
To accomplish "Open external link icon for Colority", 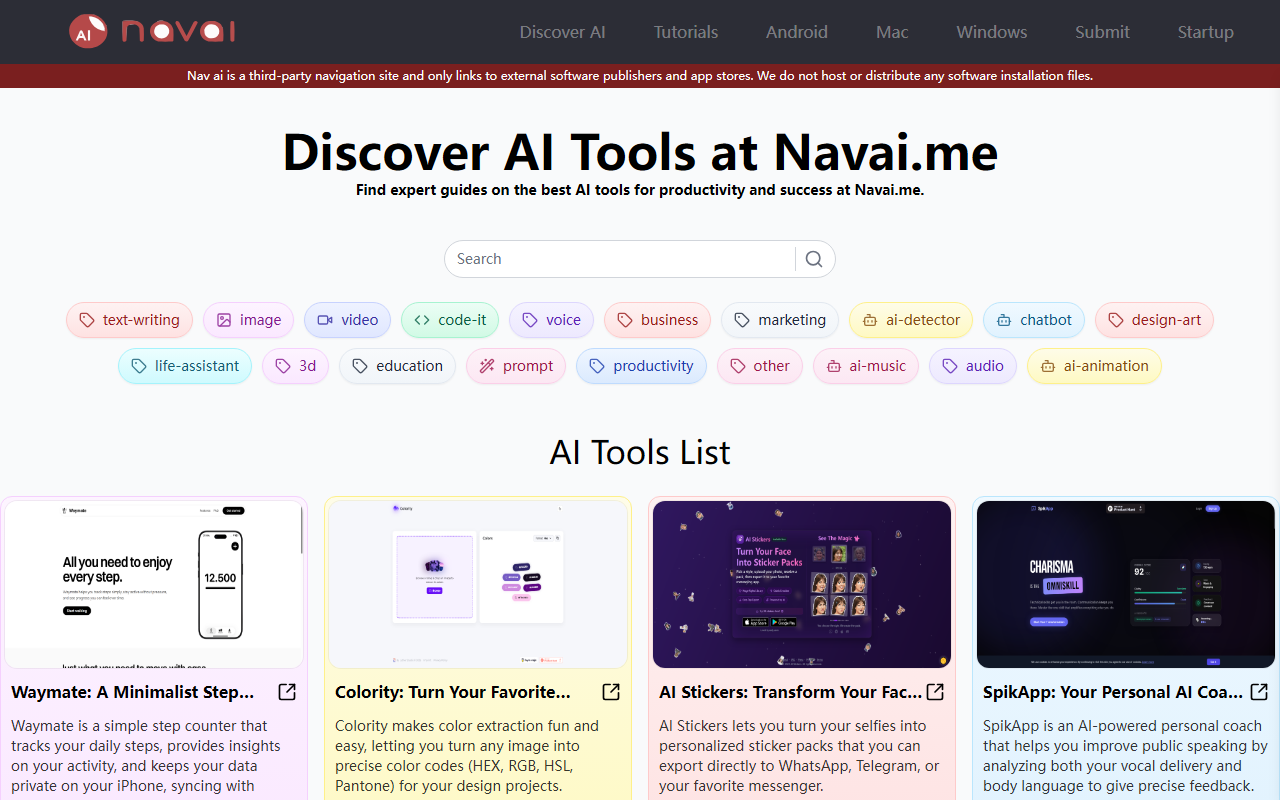I will click(611, 692).
